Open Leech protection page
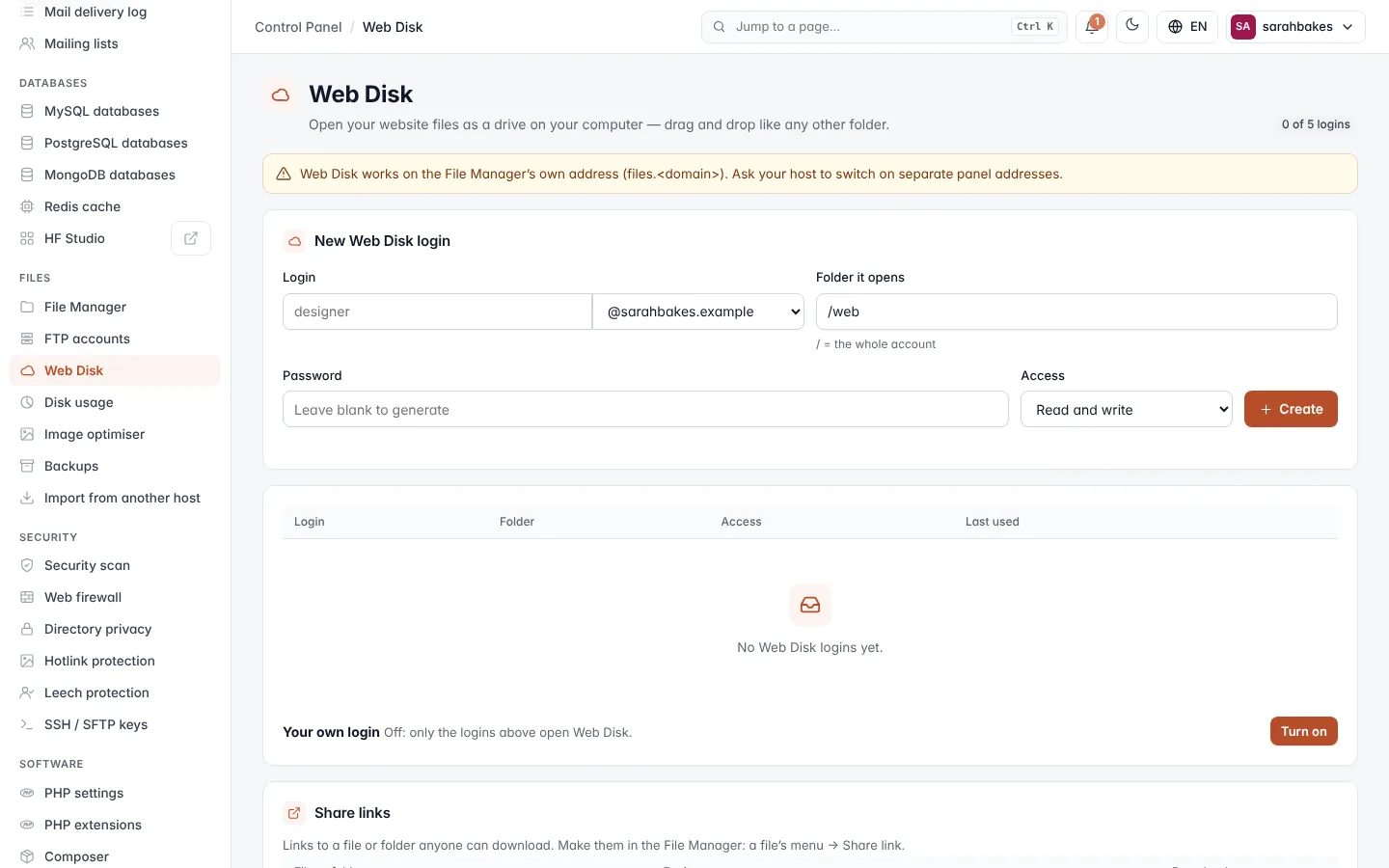 pos(115,692)
